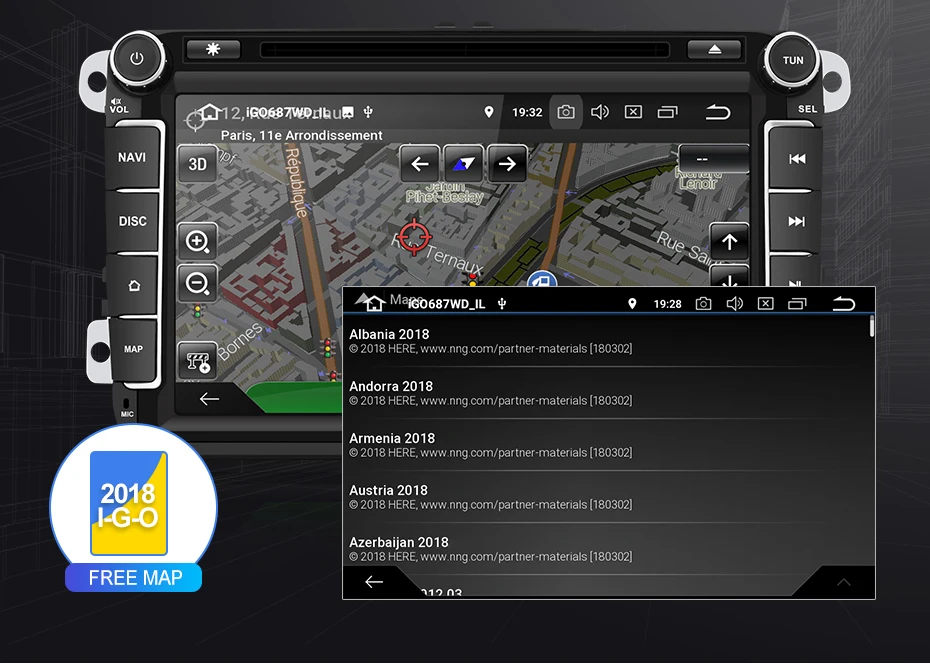The height and width of the screenshot is (664, 930).
Task: Switch to DISC source button
Action: (132, 221)
